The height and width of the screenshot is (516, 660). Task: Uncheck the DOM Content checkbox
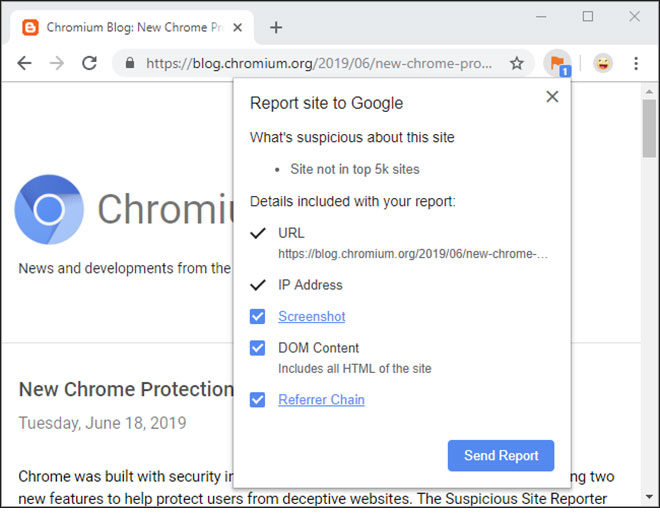click(257, 348)
